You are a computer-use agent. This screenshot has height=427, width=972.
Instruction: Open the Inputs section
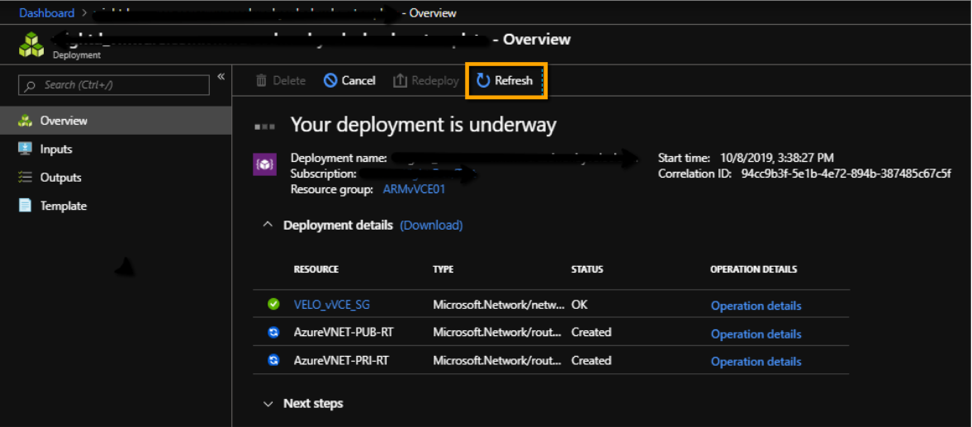click(x=56, y=149)
